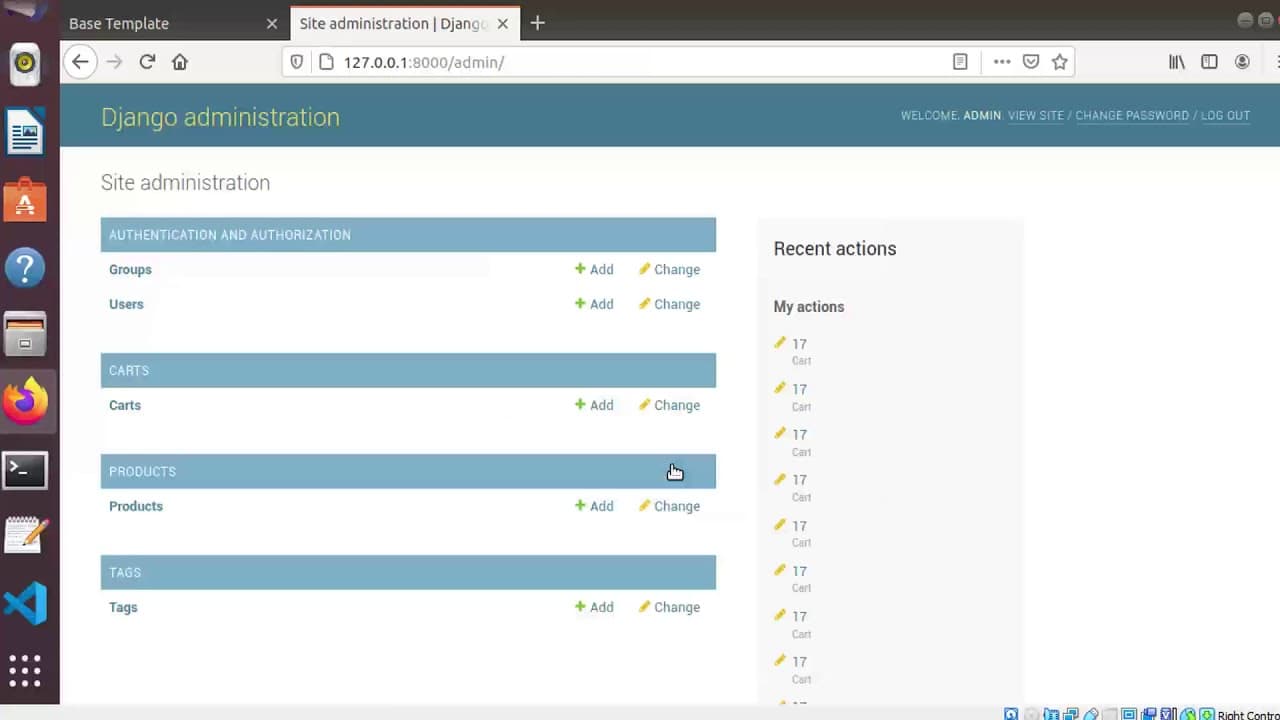Open the page actions three-dot menu
Screen dimensions: 1280x720
point(1002,62)
